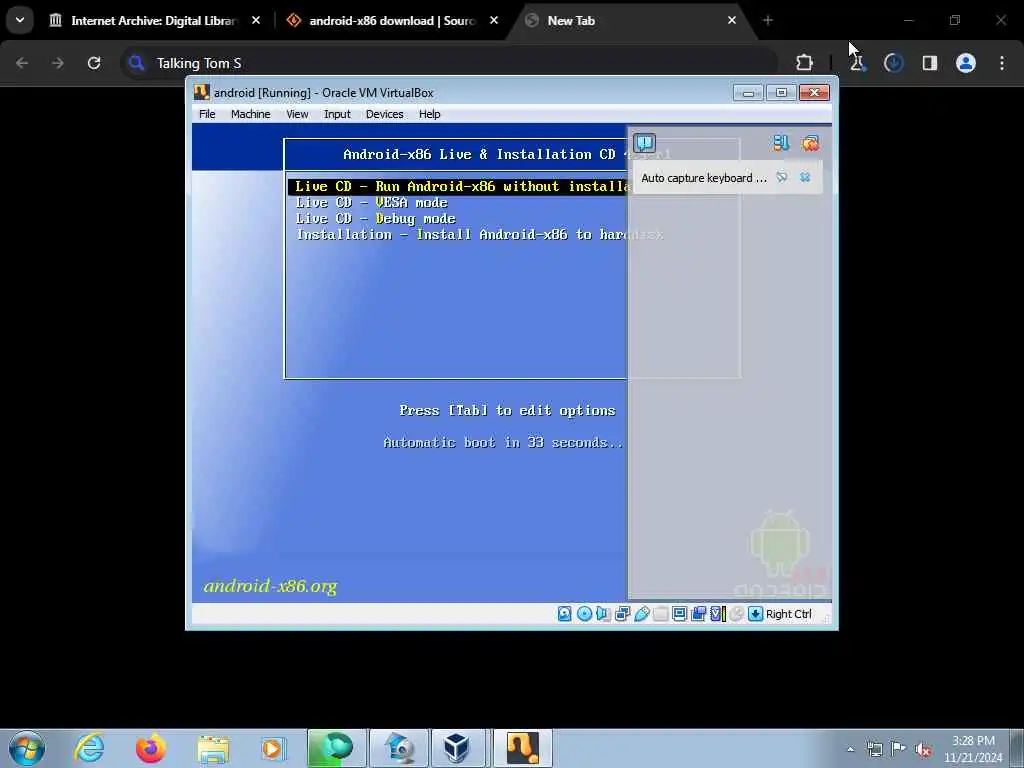Open the browser profile avatar
This screenshot has width=1024, height=768.
pos(966,63)
